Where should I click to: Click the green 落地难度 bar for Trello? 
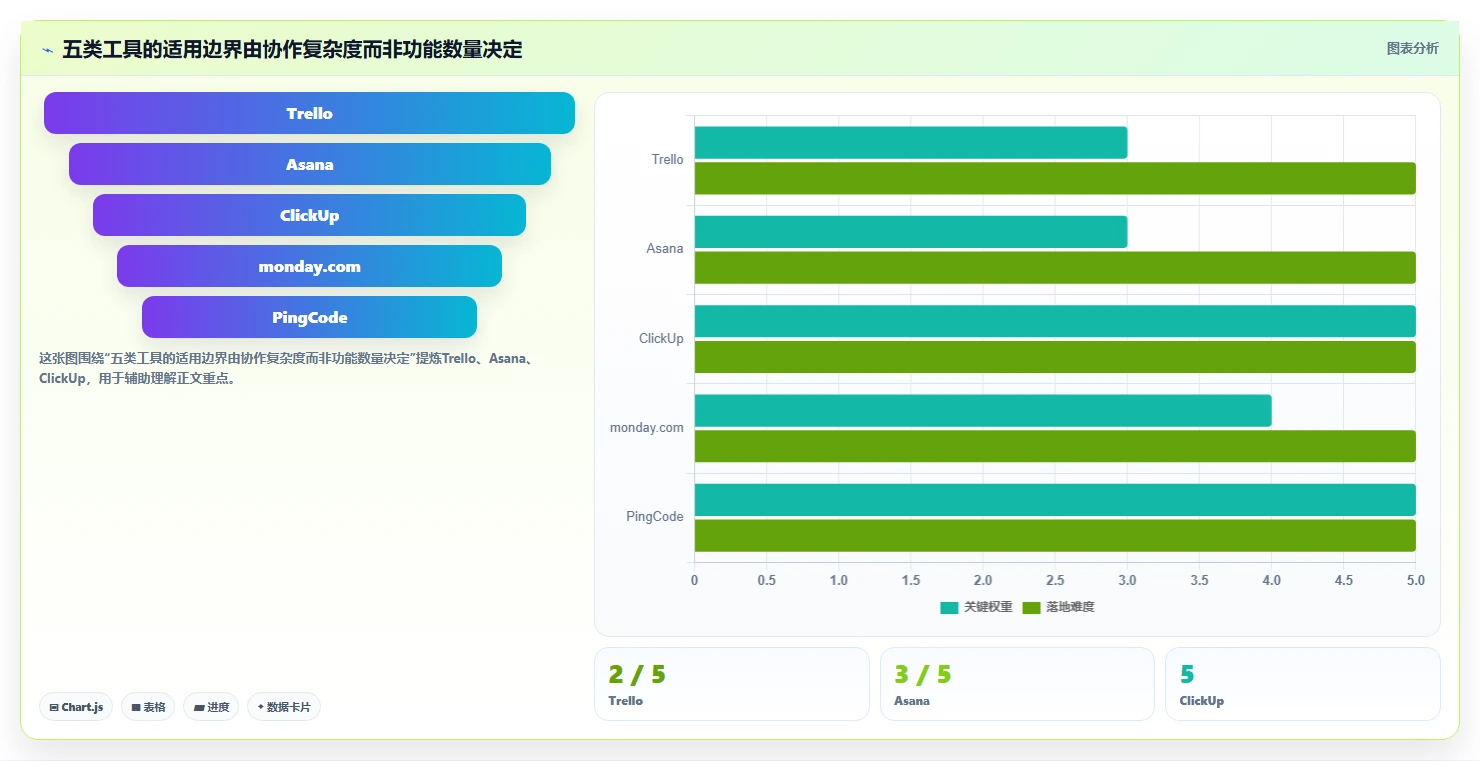1055,178
